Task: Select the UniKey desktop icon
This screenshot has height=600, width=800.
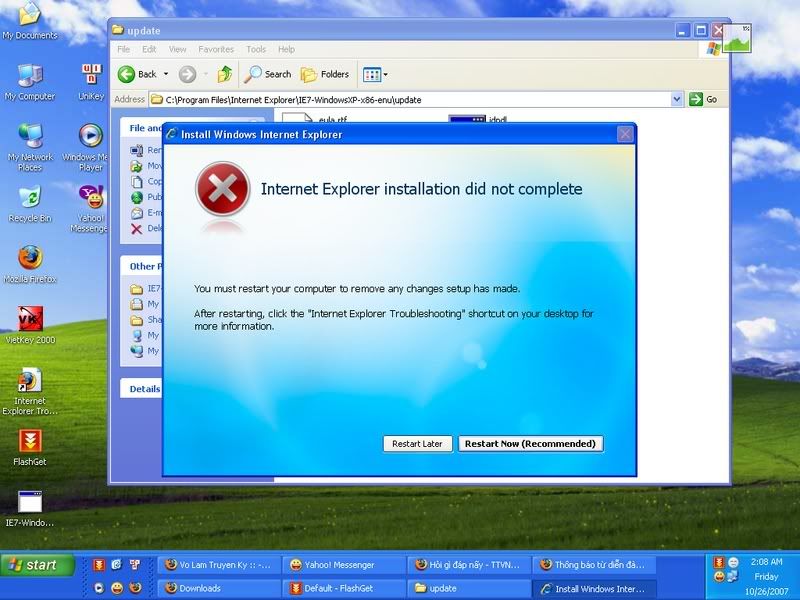Action: 91,82
